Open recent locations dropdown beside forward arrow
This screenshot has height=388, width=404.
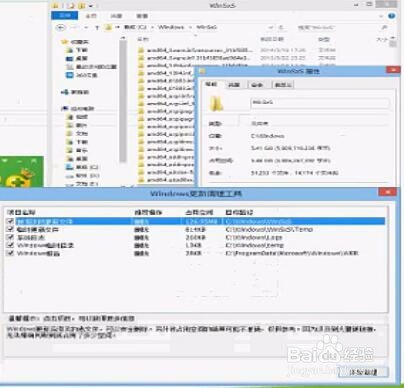pos(86,28)
